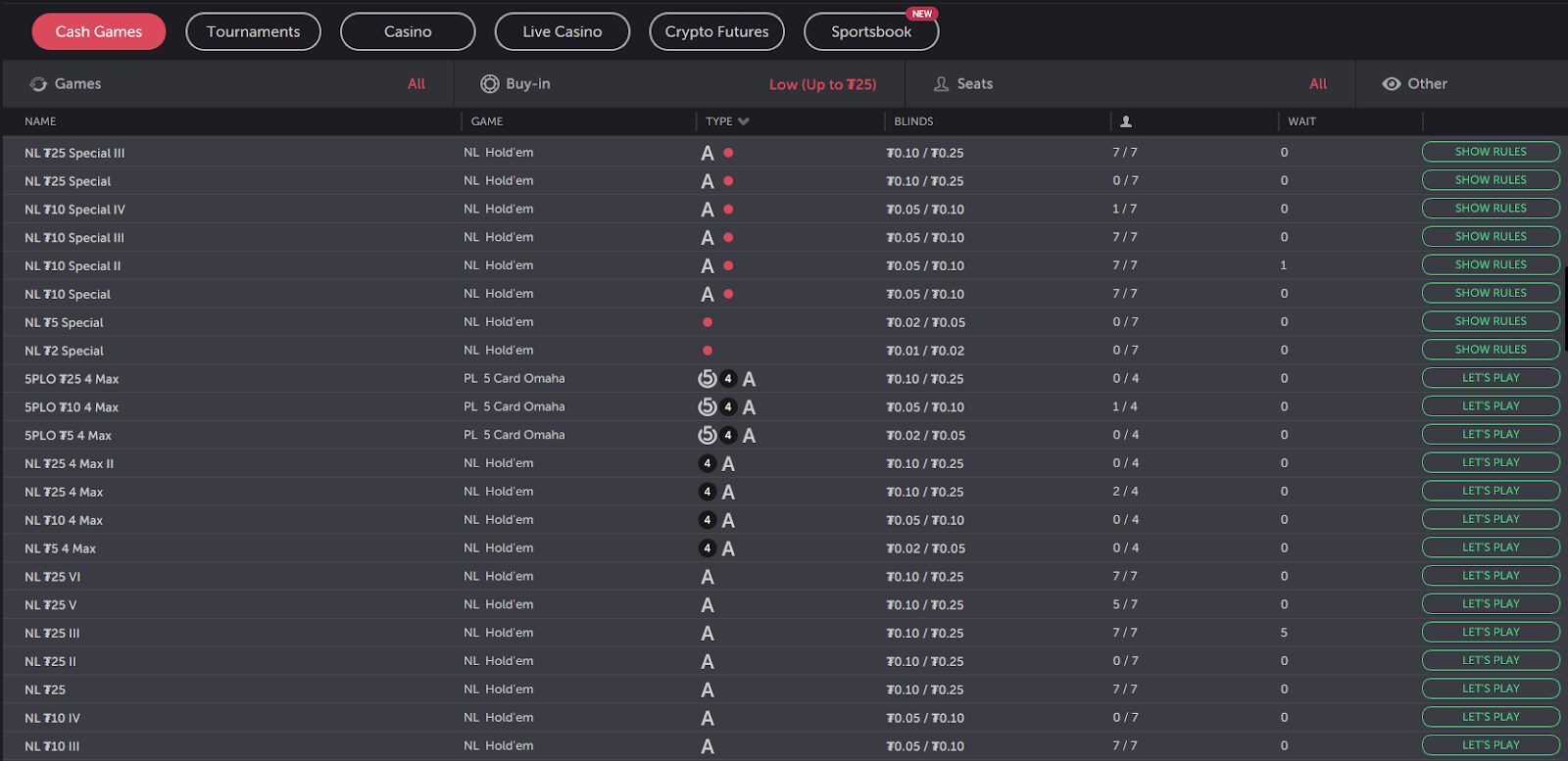Sort table by WAIT column
1568x761 pixels.
[1301, 121]
